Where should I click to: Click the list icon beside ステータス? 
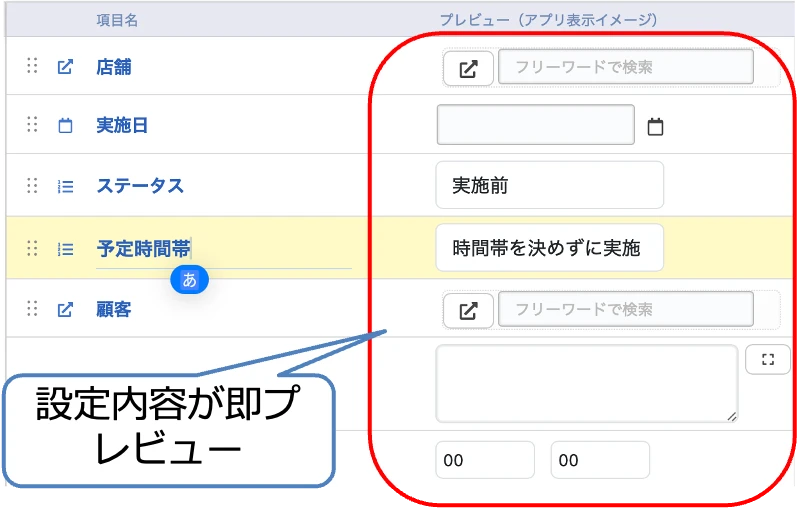pyautogui.click(x=65, y=186)
